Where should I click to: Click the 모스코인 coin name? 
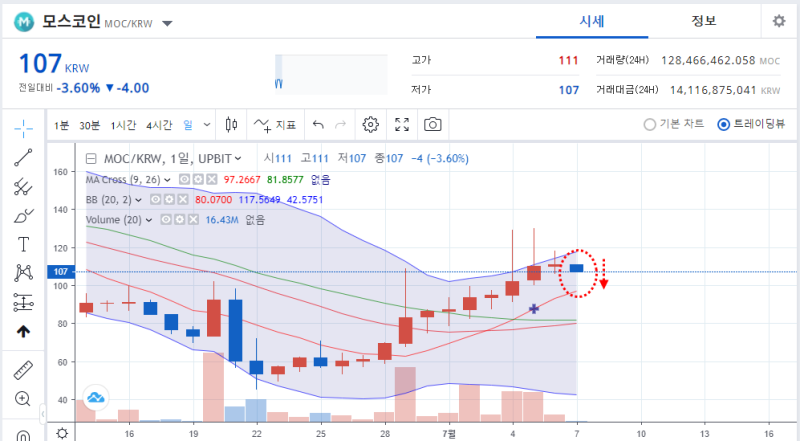[x=71, y=21]
